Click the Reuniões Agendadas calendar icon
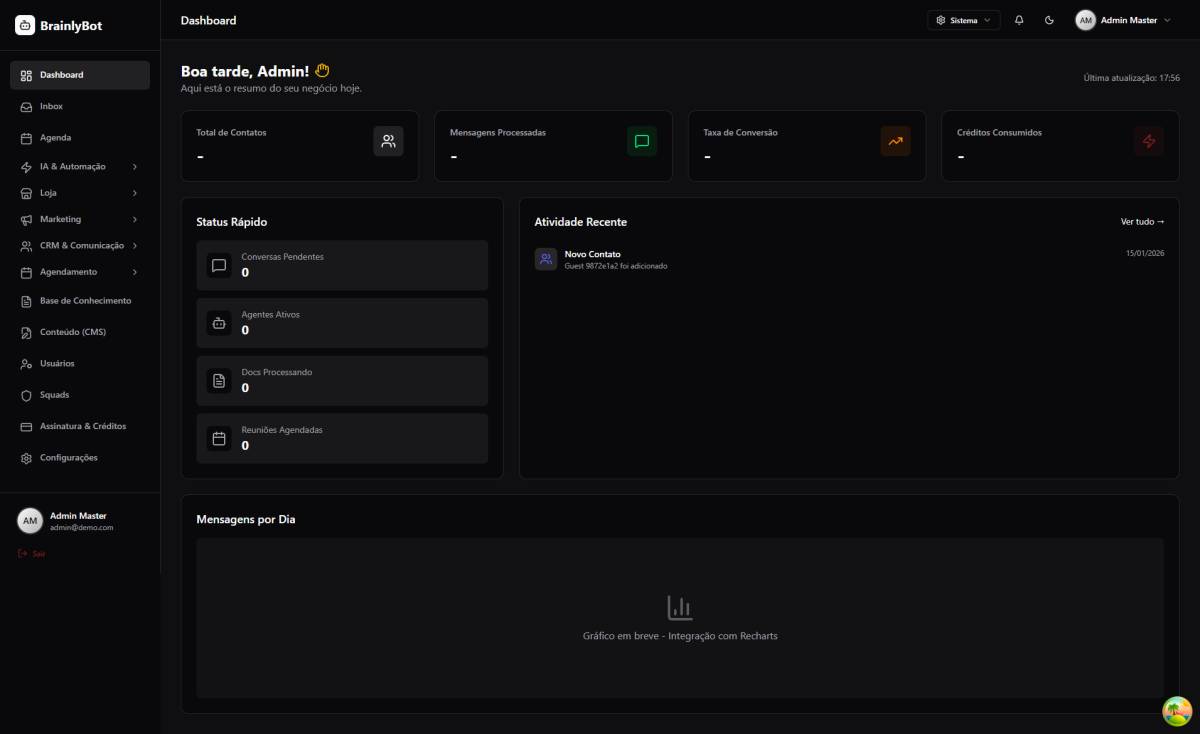 219,439
